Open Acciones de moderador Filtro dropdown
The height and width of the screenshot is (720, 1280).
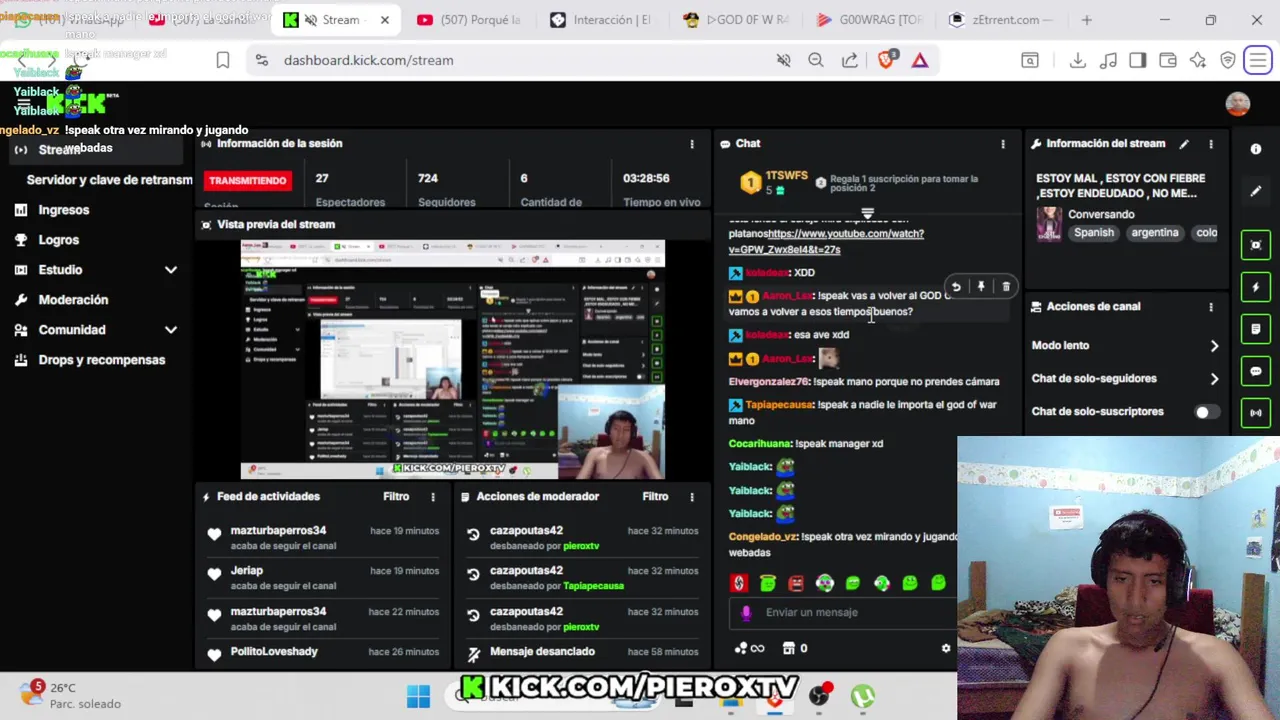pyautogui.click(x=655, y=497)
